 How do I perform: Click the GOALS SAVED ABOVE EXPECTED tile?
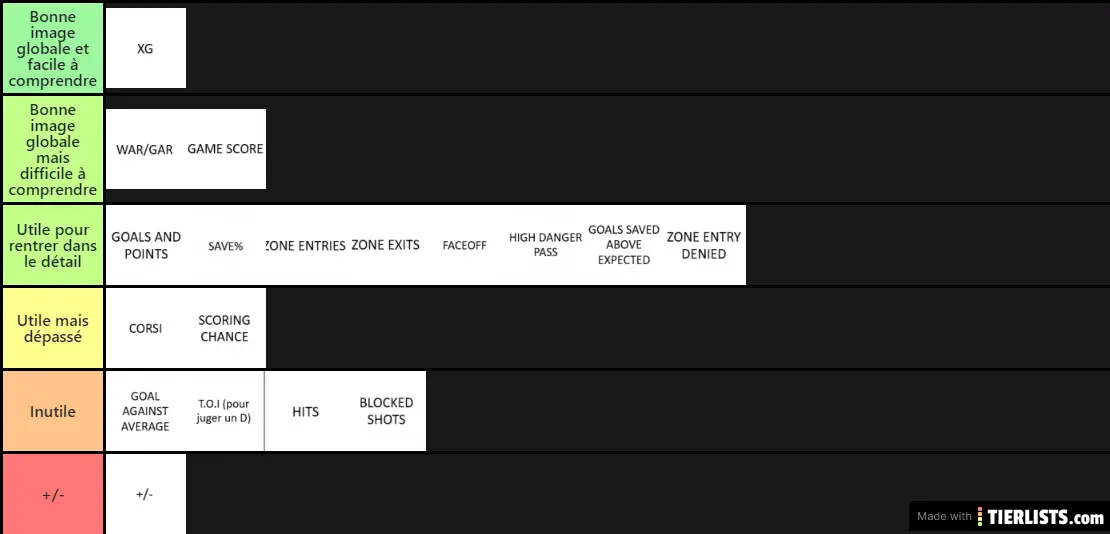(626, 245)
